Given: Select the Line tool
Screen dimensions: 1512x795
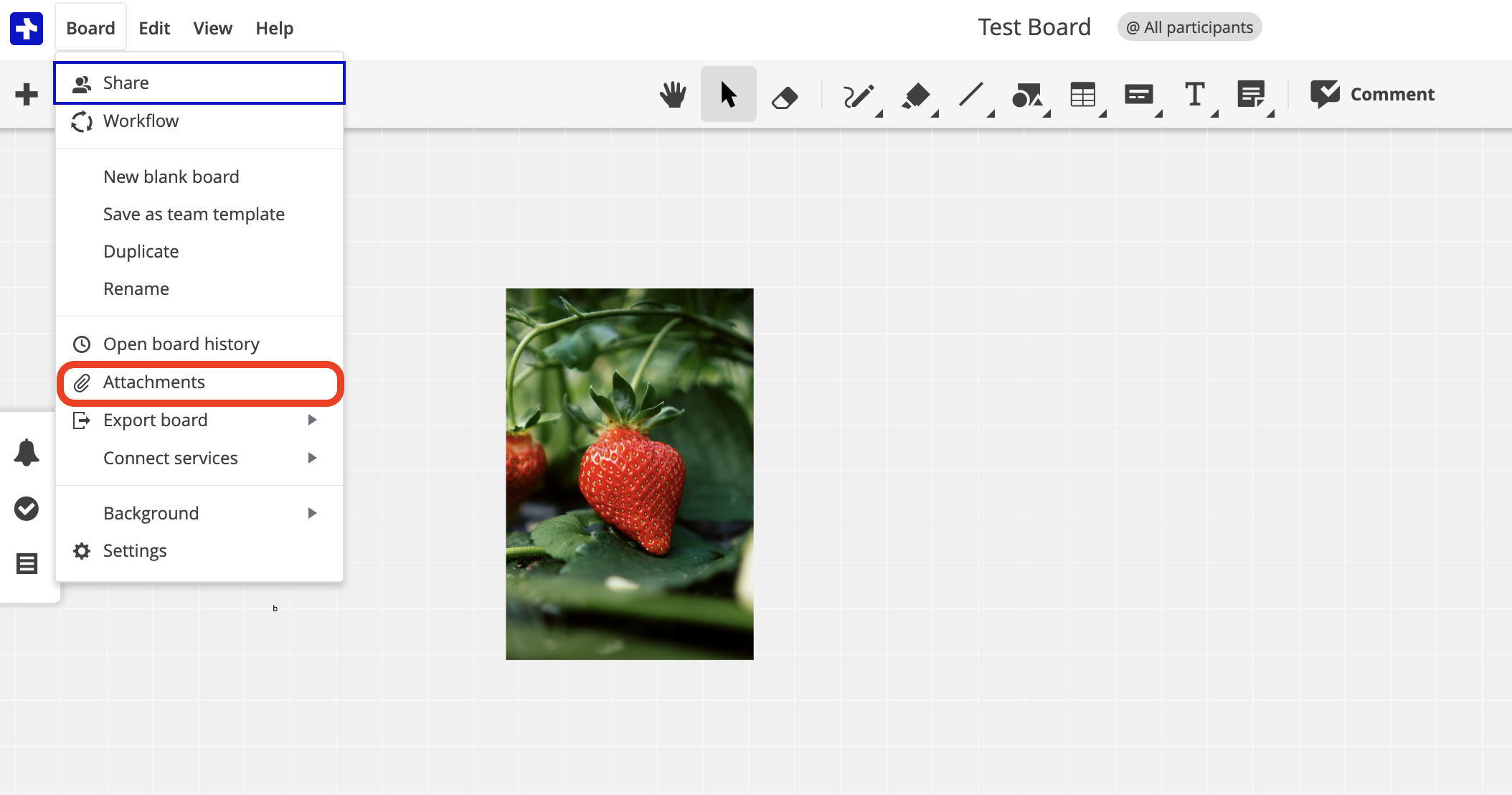Looking at the screenshot, I should point(971,94).
